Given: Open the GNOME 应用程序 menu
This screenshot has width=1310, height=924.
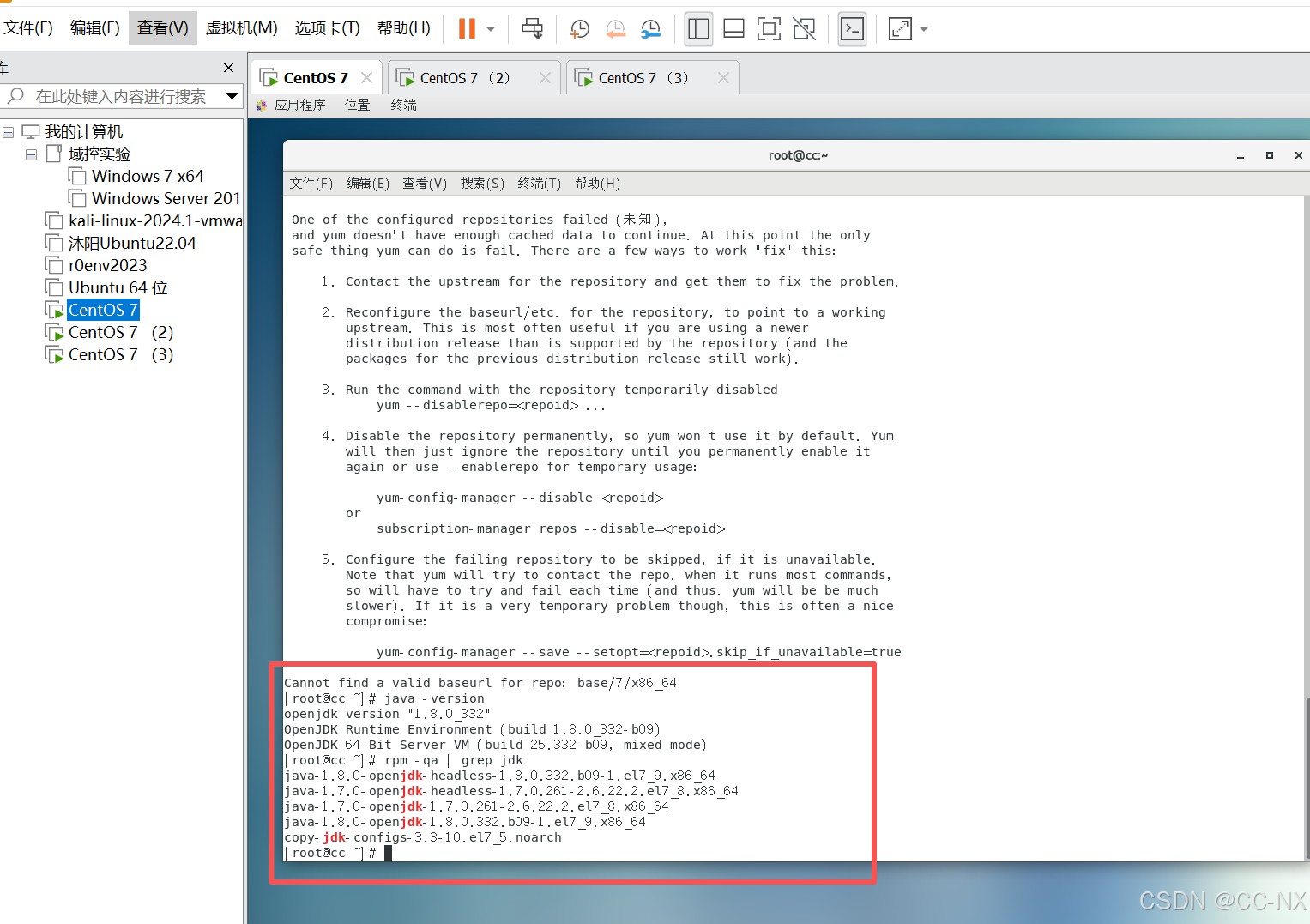Looking at the screenshot, I should tap(299, 106).
